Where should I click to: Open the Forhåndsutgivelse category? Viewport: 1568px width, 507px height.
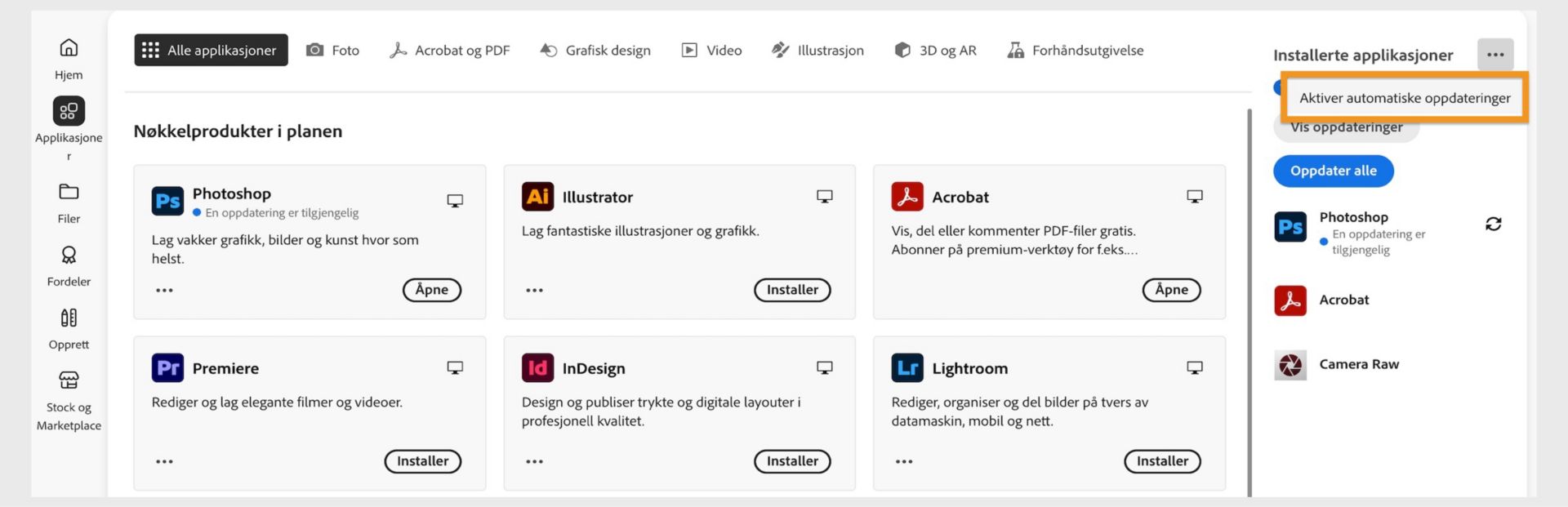click(1075, 50)
